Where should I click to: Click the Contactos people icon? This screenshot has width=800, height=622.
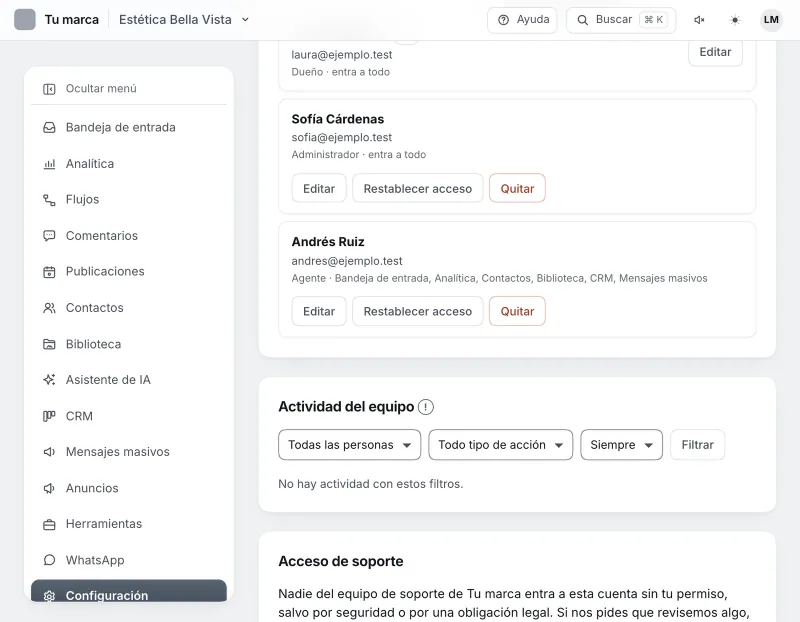[x=49, y=308]
